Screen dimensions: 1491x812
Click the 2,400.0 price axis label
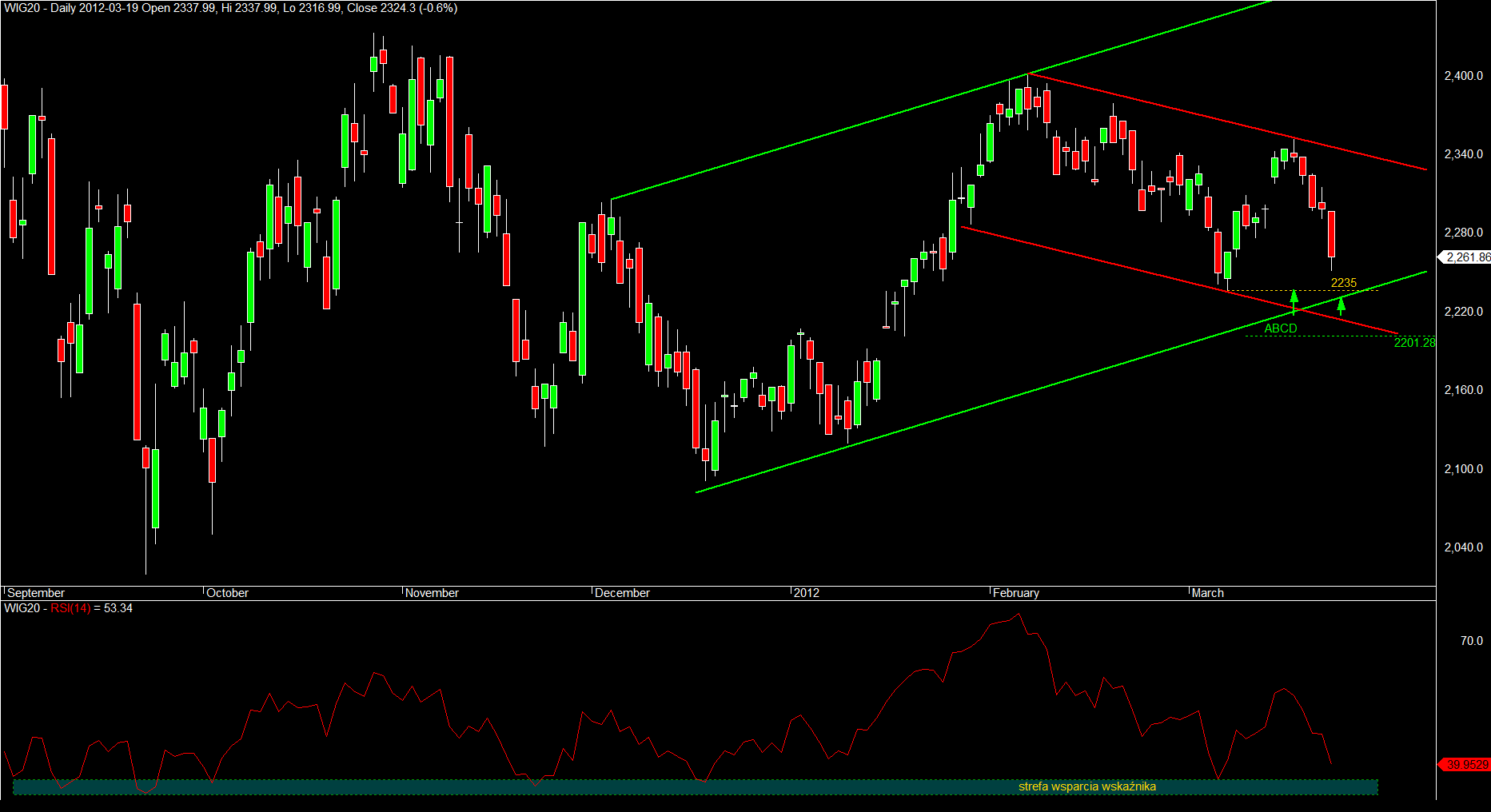point(1463,76)
